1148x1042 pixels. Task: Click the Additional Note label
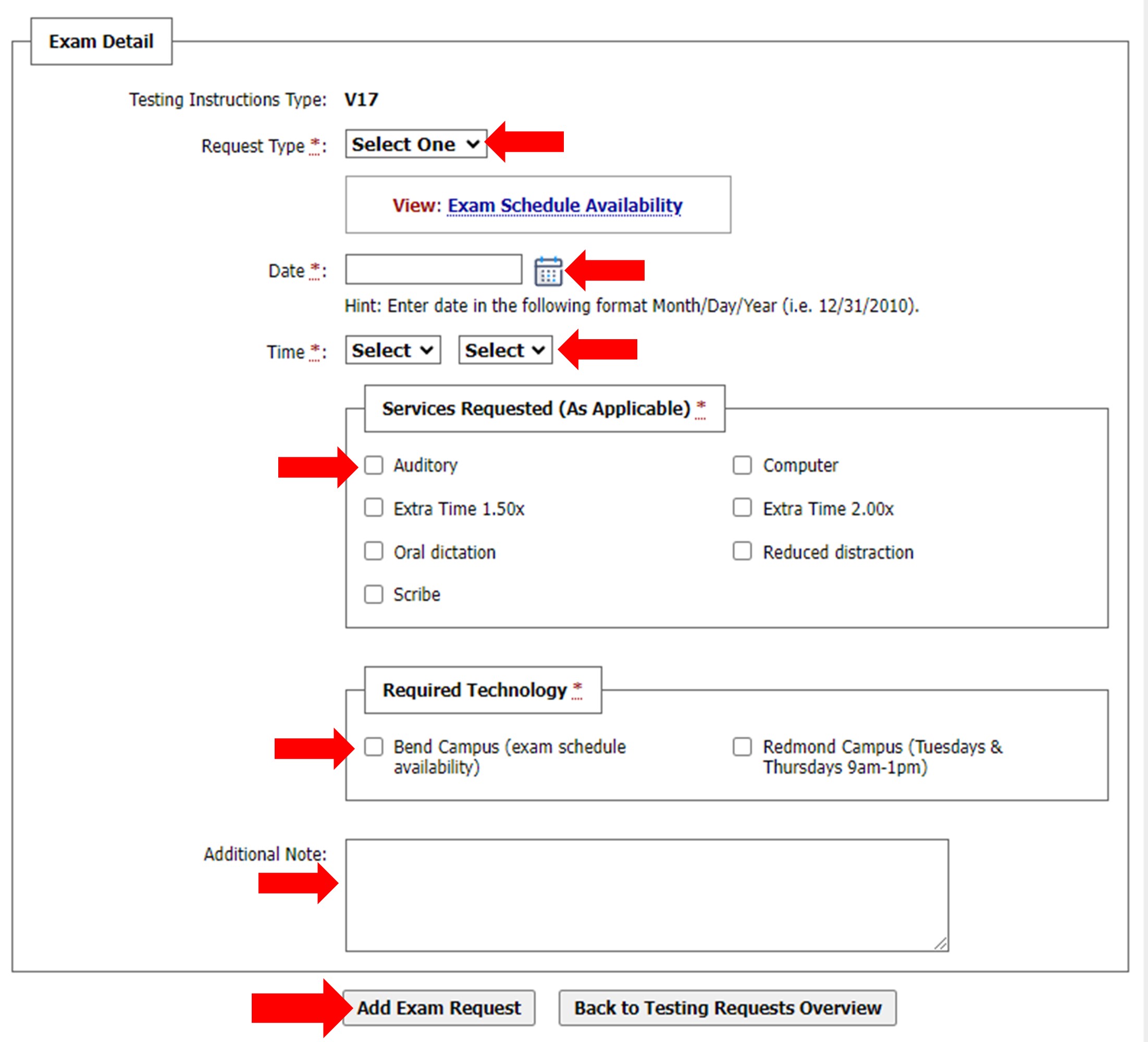[x=265, y=854]
